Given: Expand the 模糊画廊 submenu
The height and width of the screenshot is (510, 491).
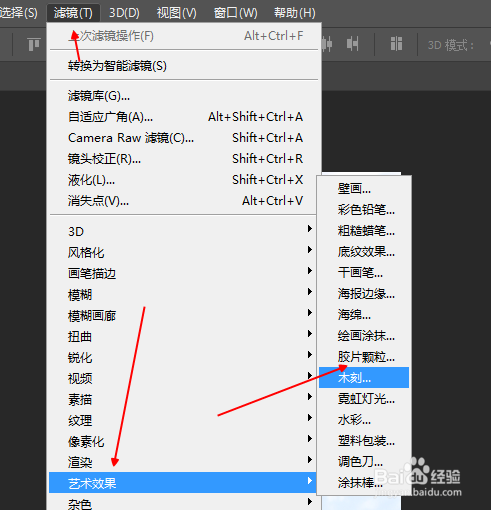Looking at the screenshot, I should click(x=183, y=315).
